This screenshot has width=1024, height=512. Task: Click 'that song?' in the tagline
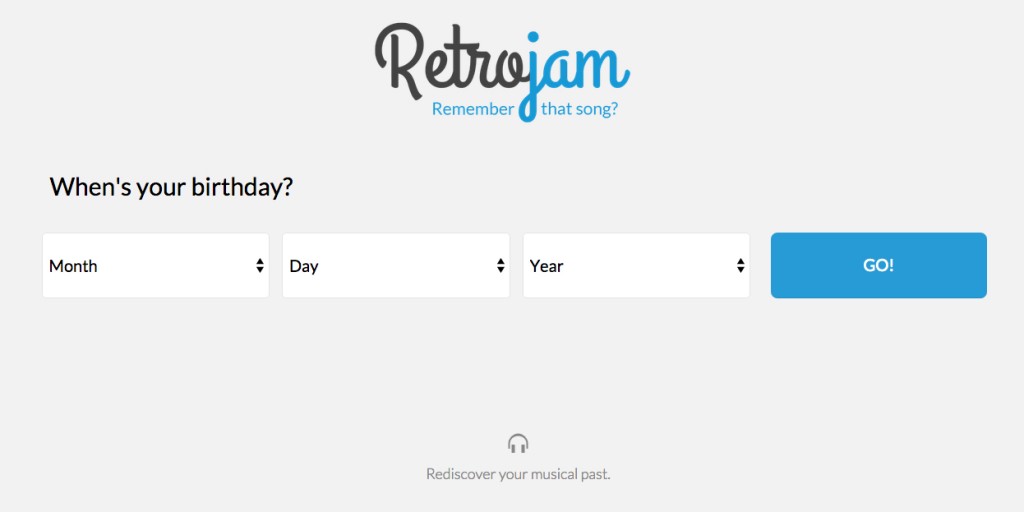579,109
